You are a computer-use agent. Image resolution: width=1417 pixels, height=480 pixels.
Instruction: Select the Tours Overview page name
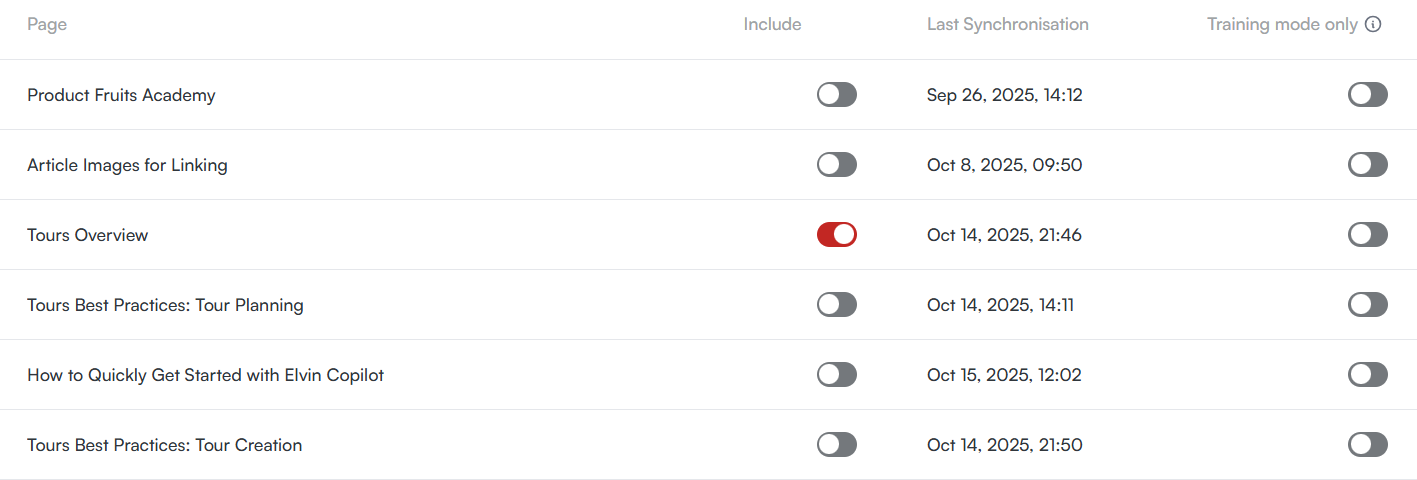(87, 235)
